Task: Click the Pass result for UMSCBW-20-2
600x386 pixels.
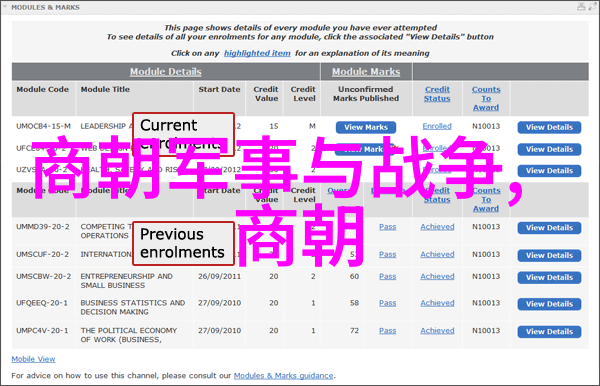Action: tap(388, 276)
